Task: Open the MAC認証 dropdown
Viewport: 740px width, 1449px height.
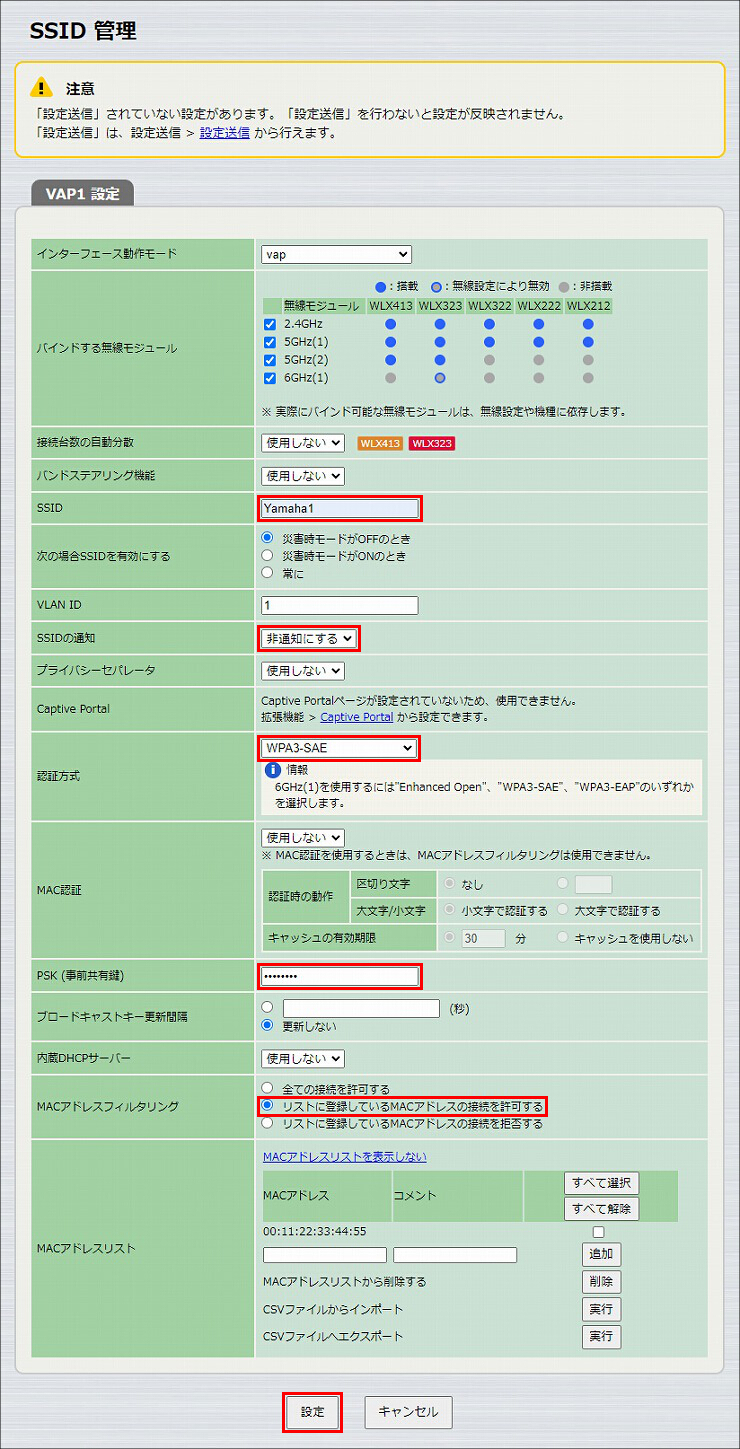Action: (x=302, y=837)
